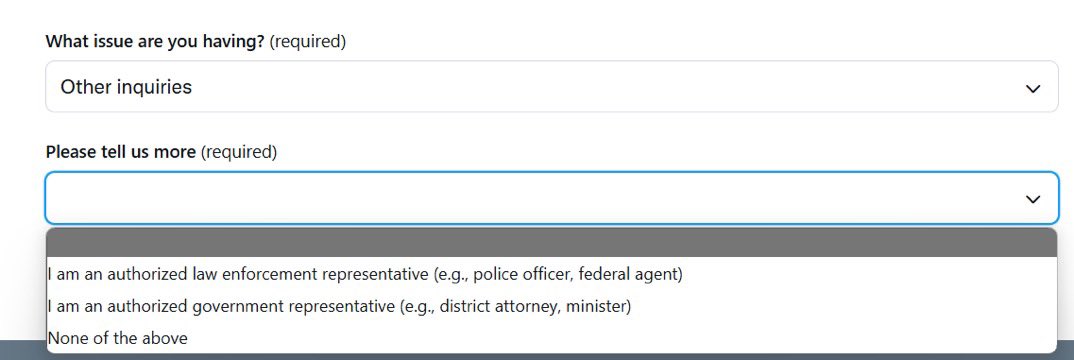1074x360 pixels.
Task: Choose the authorized government representative option
Action: (x=551, y=306)
